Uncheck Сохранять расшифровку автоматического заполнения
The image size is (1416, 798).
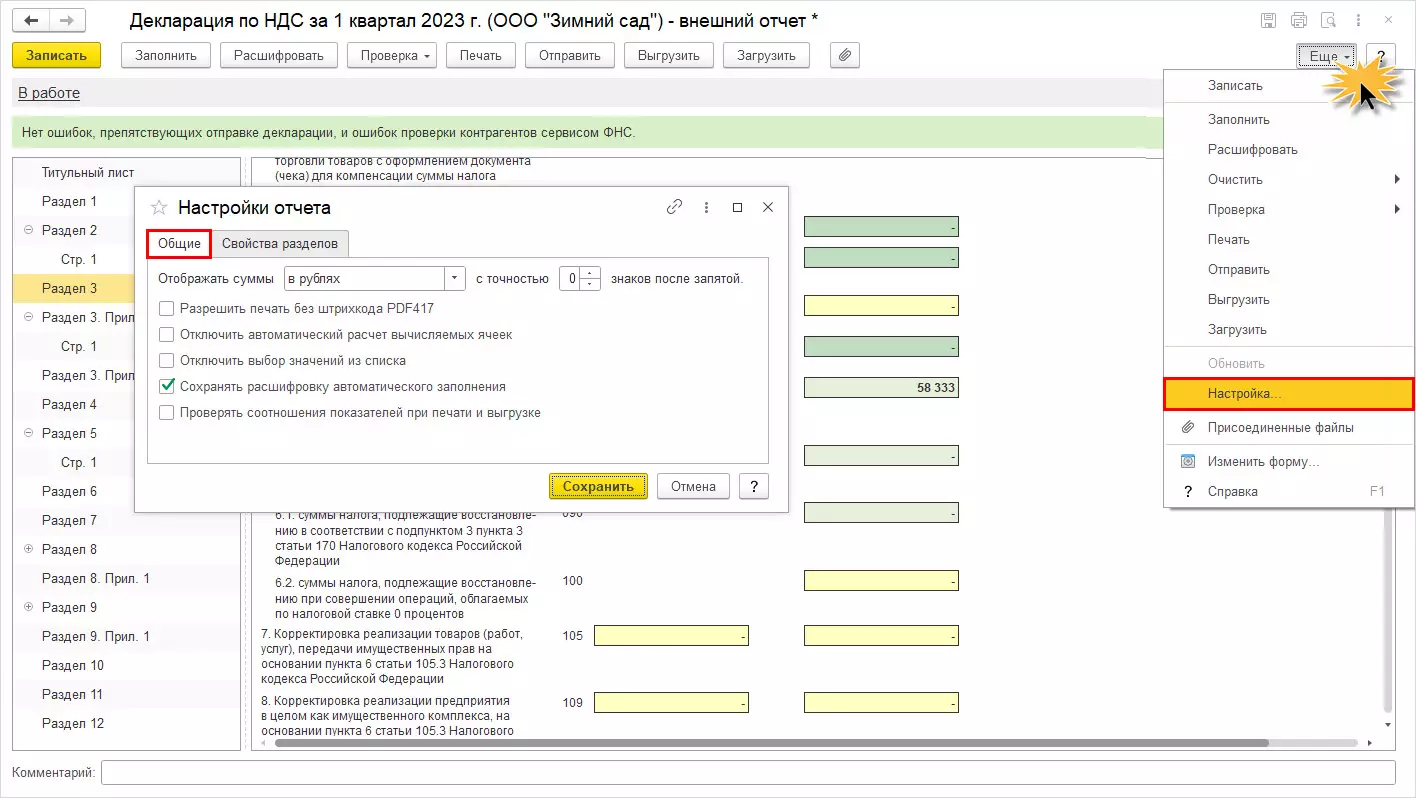(x=167, y=387)
